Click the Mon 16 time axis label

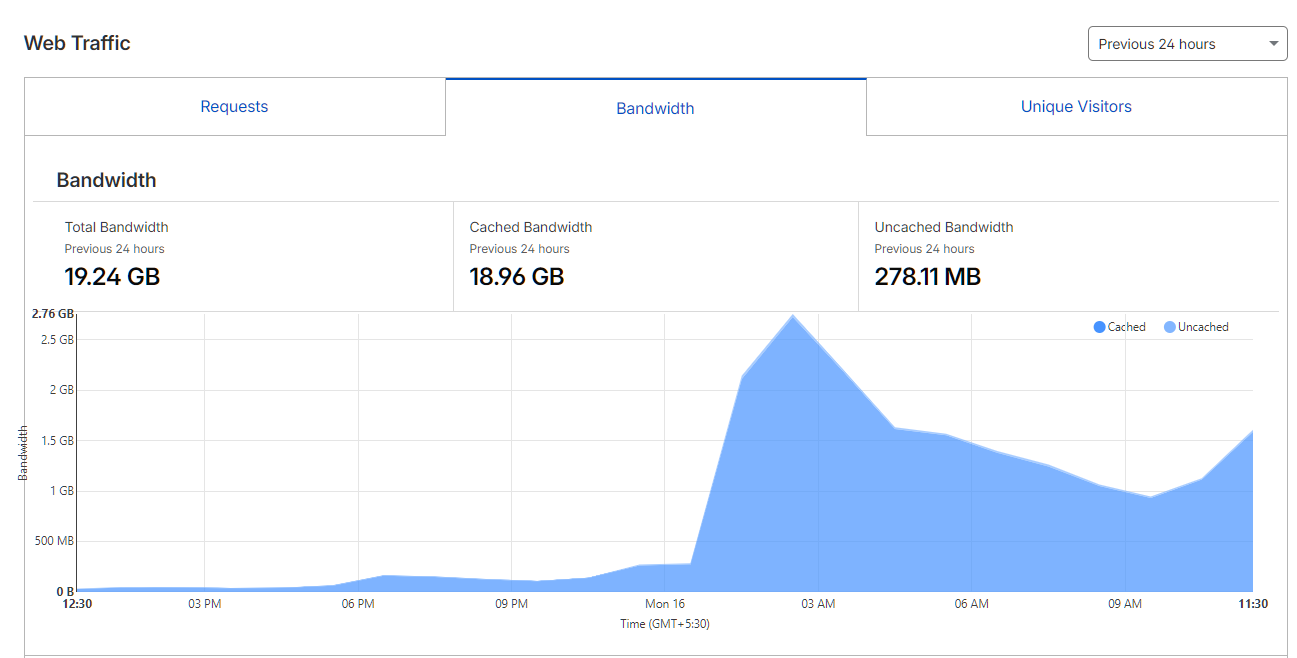[x=665, y=604]
